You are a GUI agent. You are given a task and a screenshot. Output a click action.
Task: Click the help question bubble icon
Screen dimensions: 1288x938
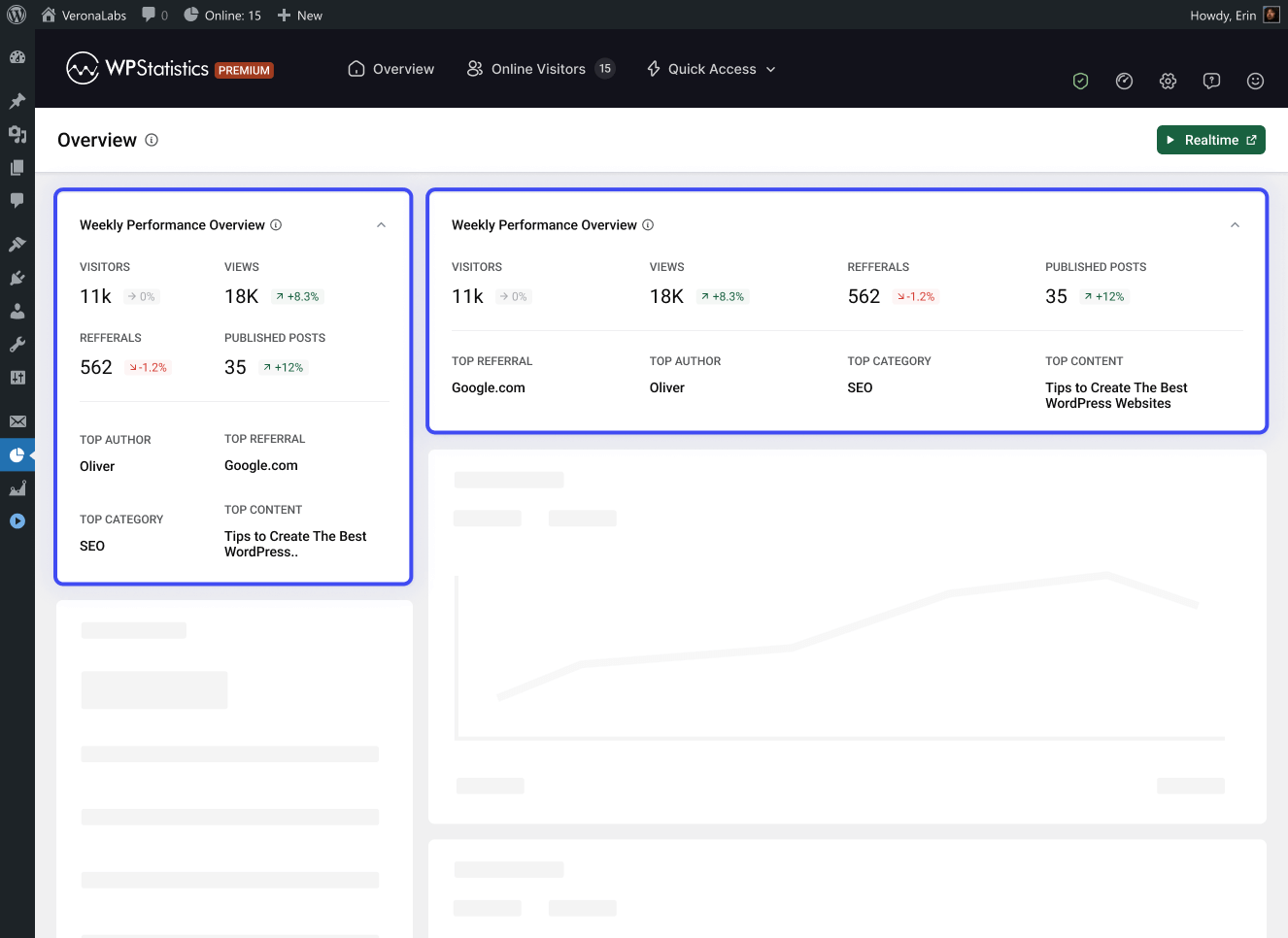click(x=1211, y=82)
